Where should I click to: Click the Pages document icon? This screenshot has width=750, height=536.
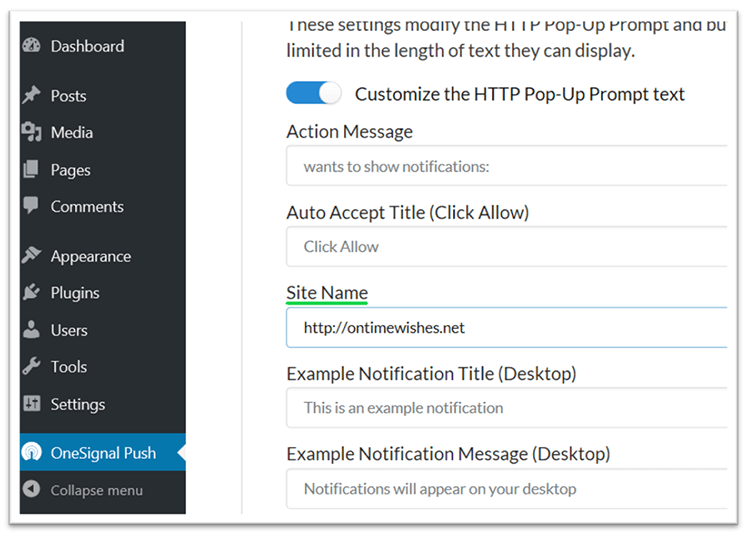point(31,170)
